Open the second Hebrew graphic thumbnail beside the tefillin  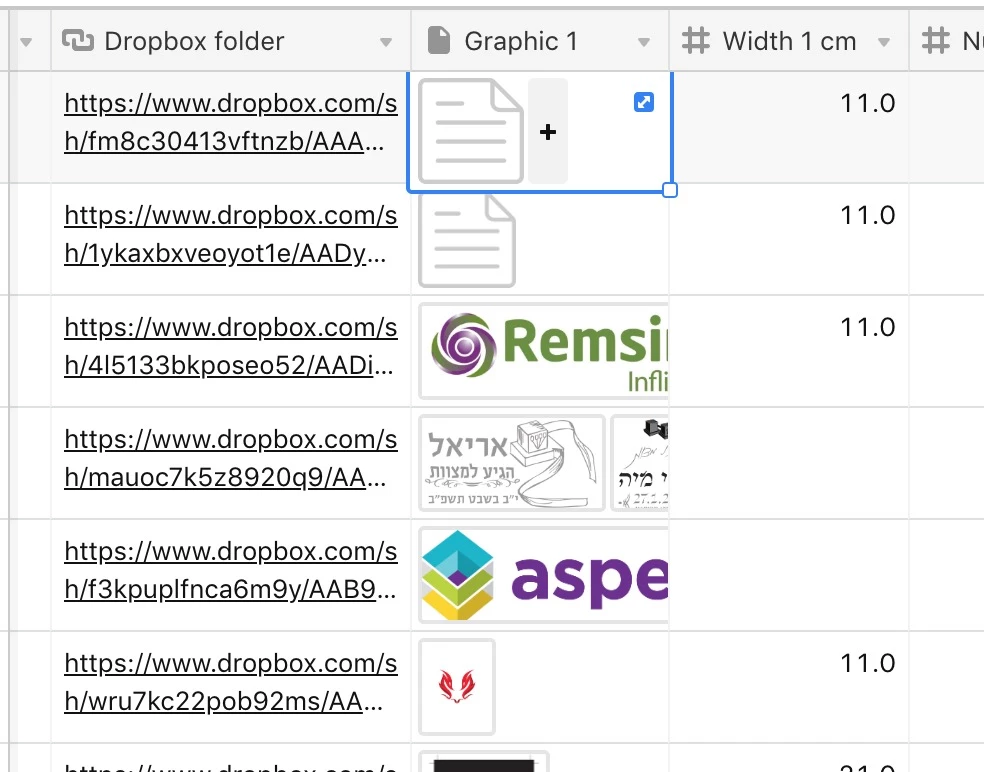(x=639, y=463)
